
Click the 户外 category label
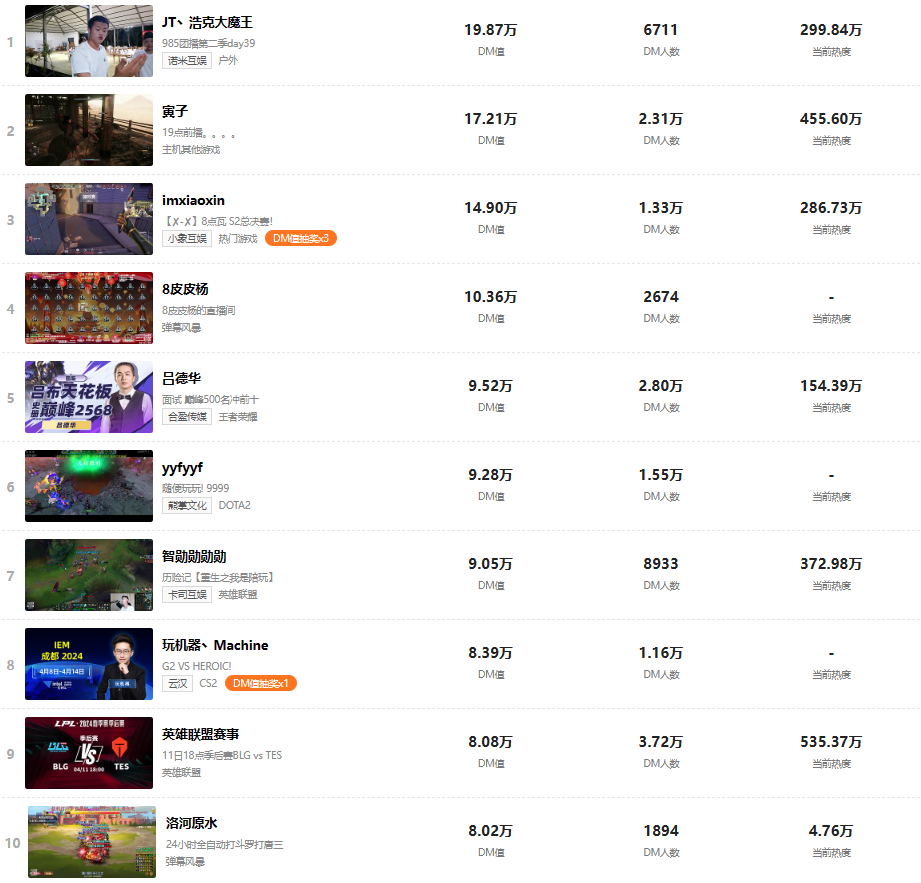[x=228, y=60]
